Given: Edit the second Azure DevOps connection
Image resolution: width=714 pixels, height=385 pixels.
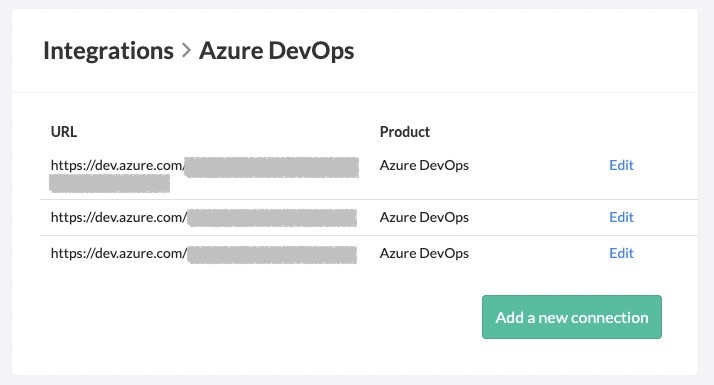Looking at the screenshot, I should (621, 217).
